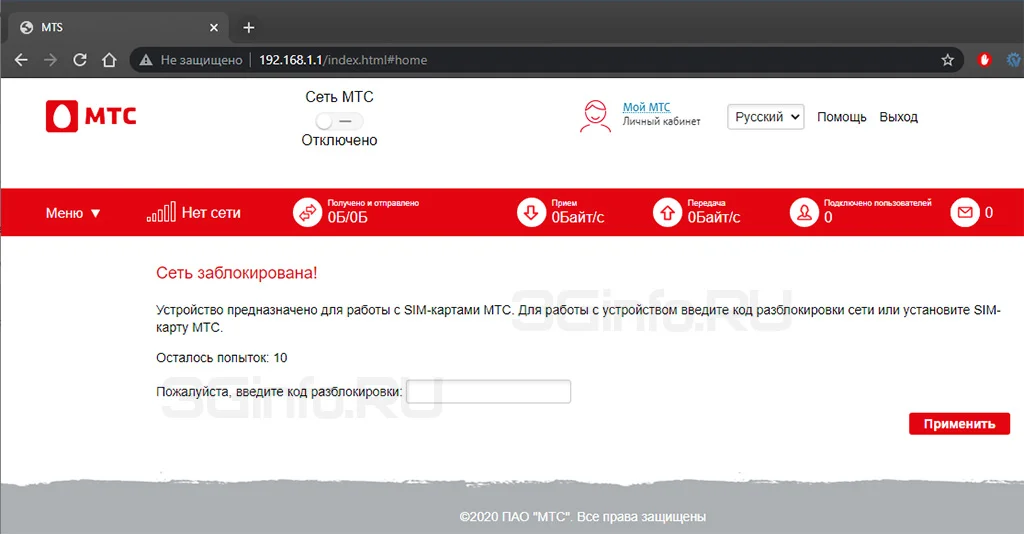Click the Прием 0Байт/с value

pyautogui.click(x=578, y=217)
